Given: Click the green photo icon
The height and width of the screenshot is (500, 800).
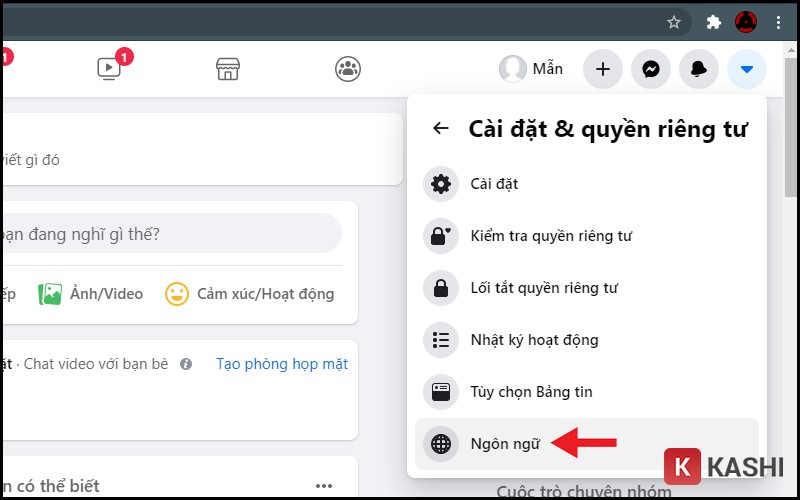Looking at the screenshot, I should tap(50, 294).
